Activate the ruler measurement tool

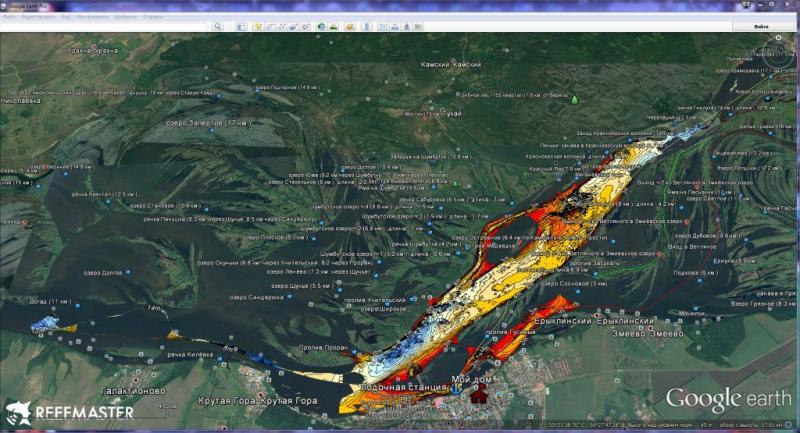[366, 26]
